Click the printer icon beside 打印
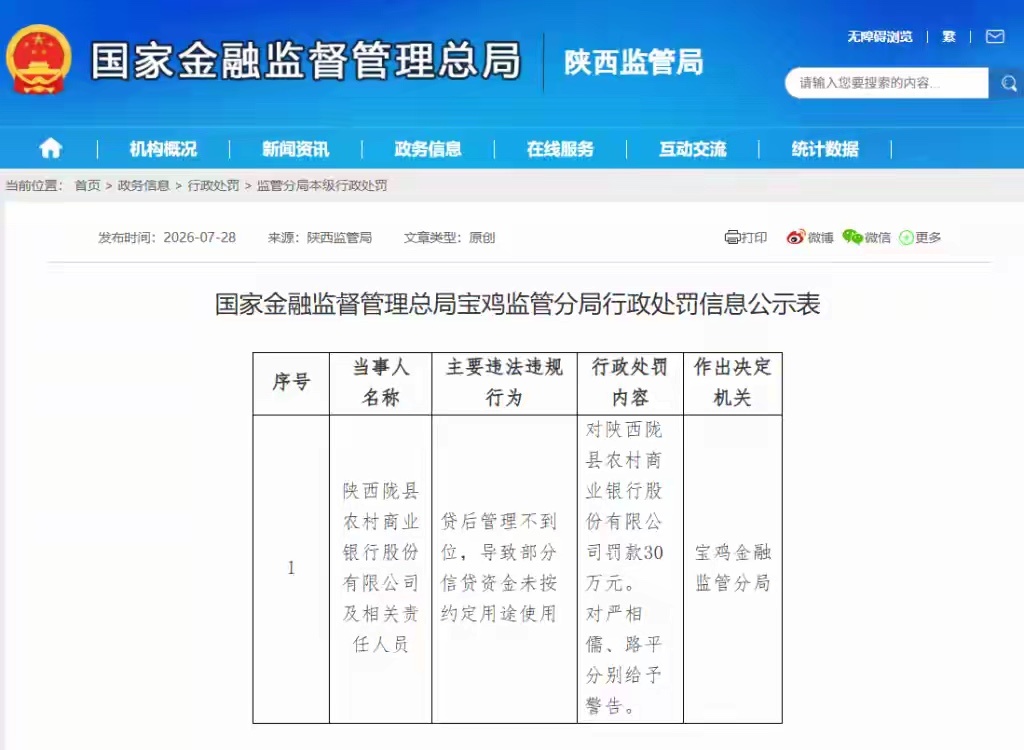This screenshot has height=750, width=1024. [x=732, y=237]
